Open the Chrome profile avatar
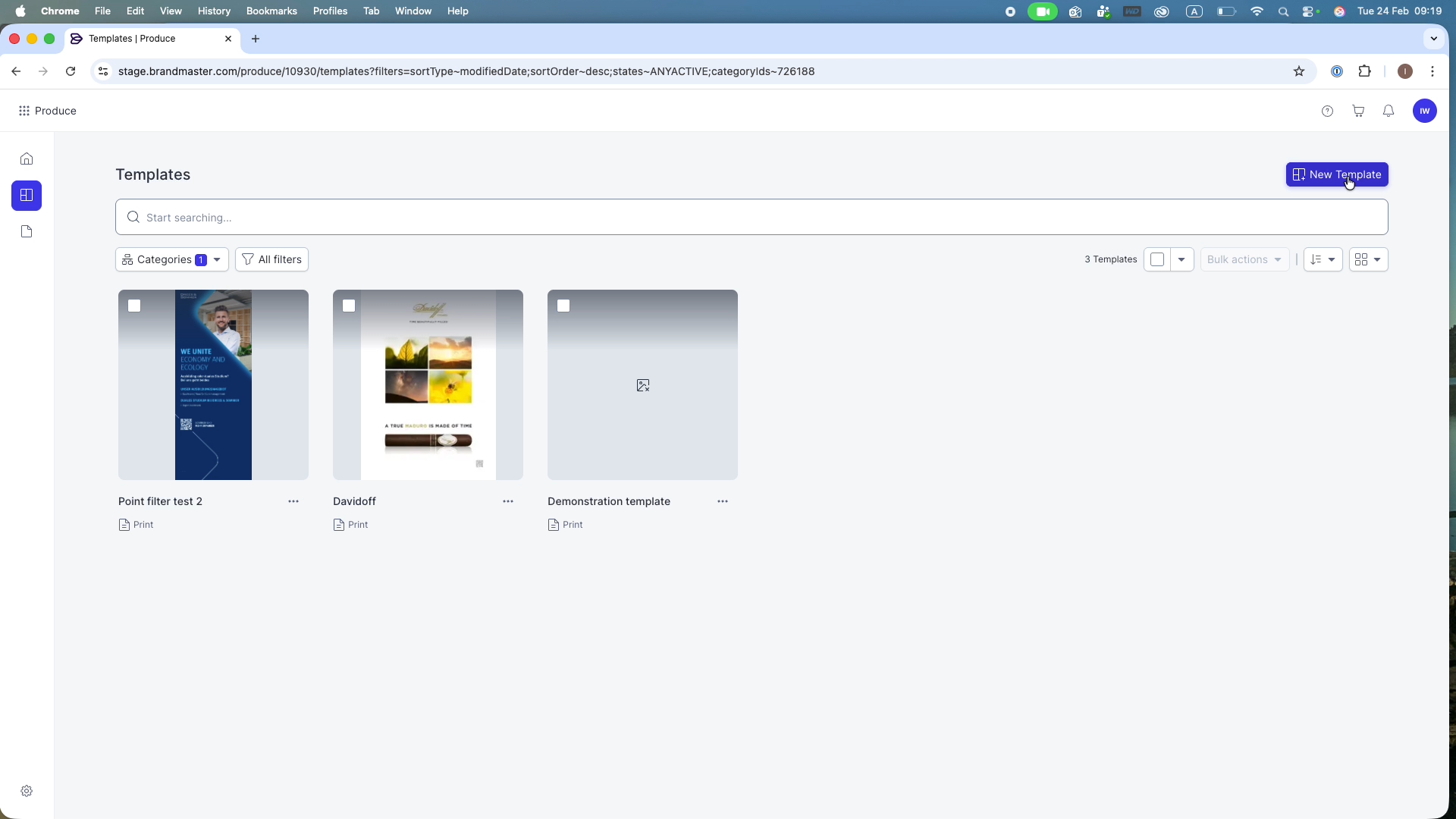1456x819 pixels. (1405, 71)
